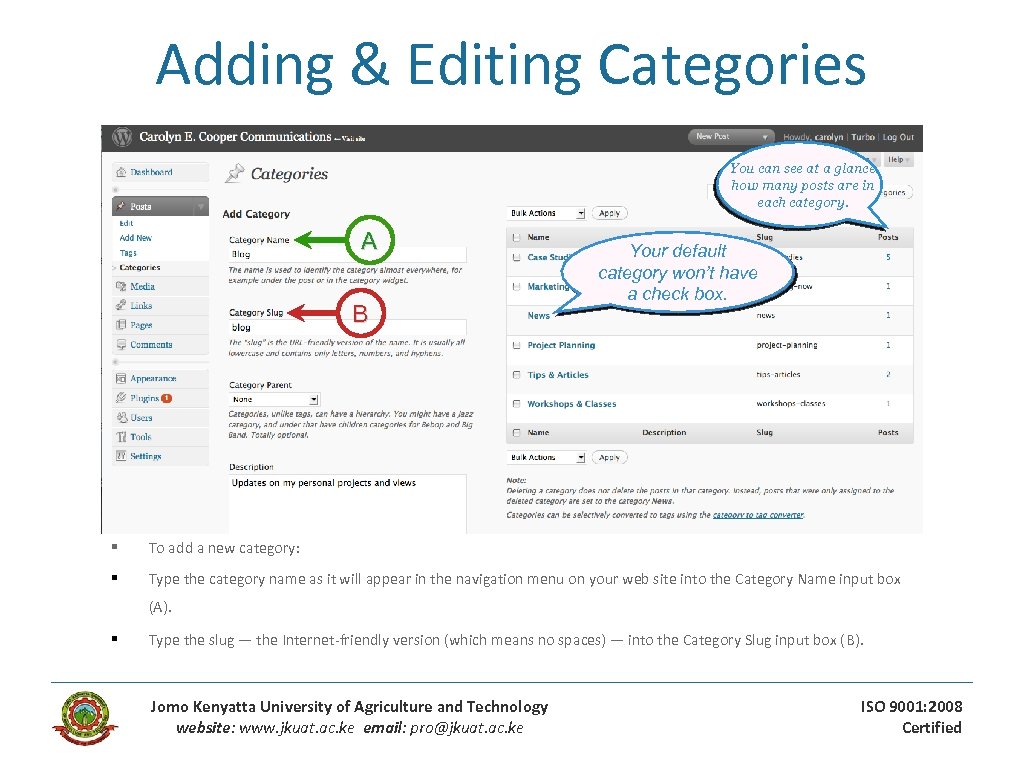Open the Category Parent dropdown
The height and width of the screenshot is (768, 1024).
click(x=273, y=398)
